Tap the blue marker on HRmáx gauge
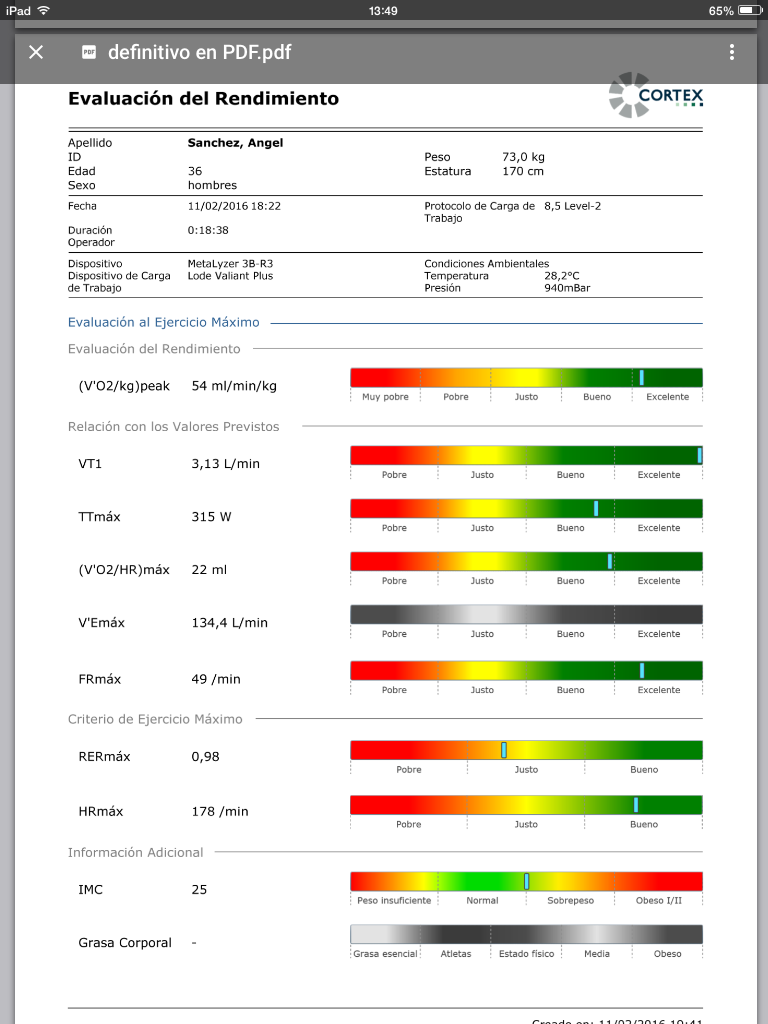The width and height of the screenshot is (768, 1024). pos(636,805)
